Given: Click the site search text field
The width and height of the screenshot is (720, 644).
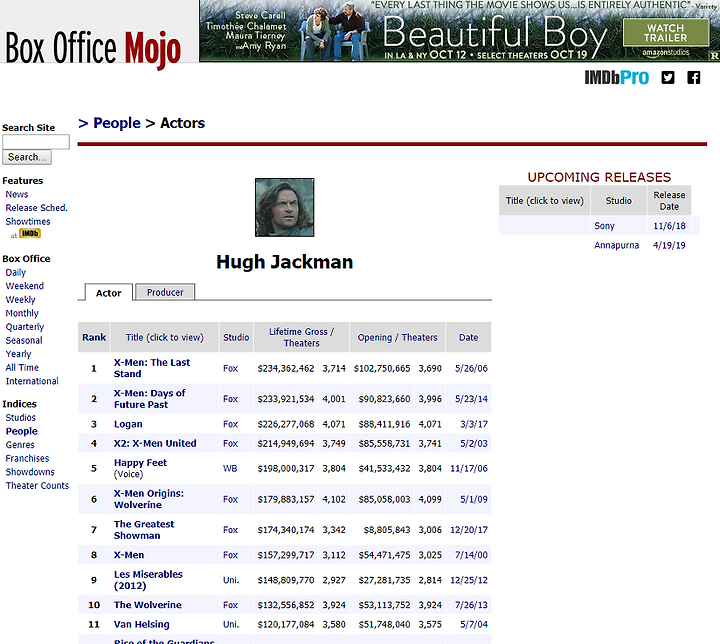Looking at the screenshot, I should [36, 142].
